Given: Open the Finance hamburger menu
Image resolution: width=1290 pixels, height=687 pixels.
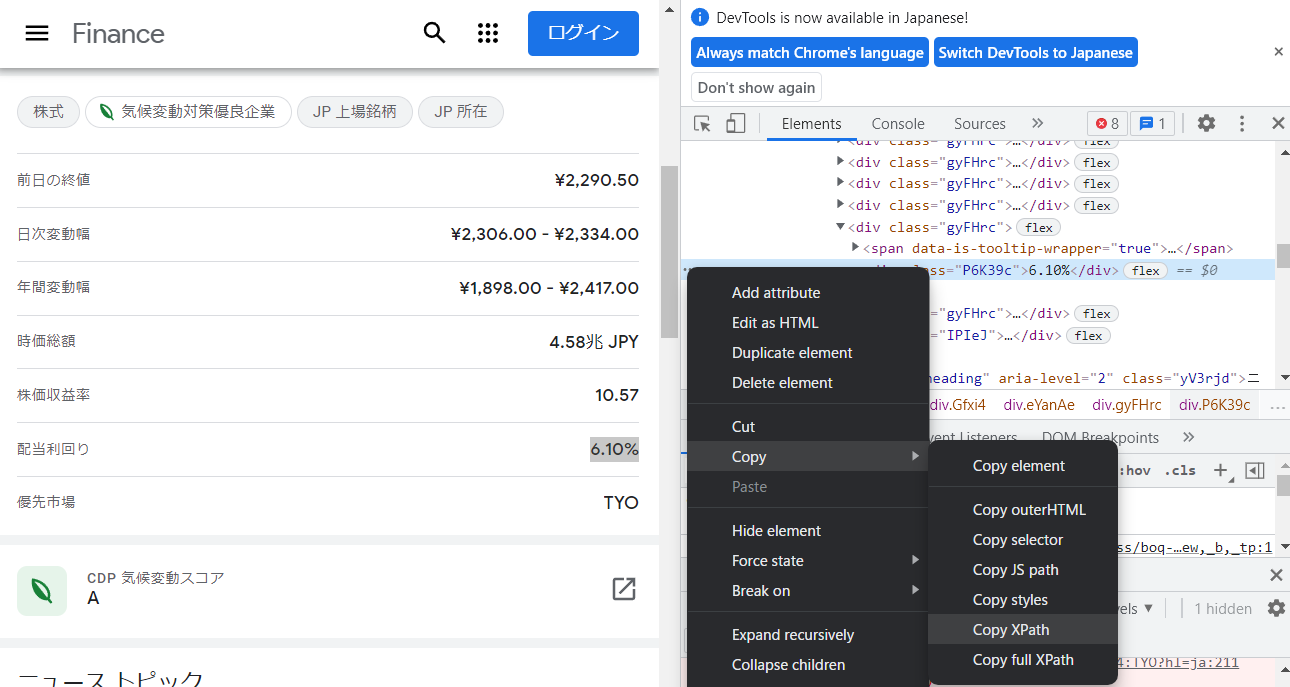Looking at the screenshot, I should click(37, 33).
